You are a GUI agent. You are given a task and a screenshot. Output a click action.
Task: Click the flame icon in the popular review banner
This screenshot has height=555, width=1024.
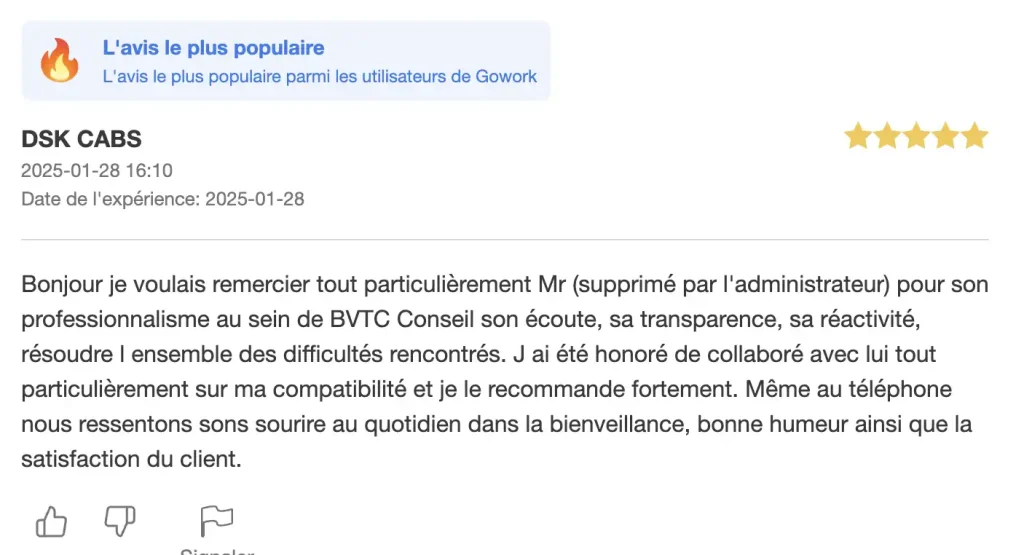coord(59,60)
